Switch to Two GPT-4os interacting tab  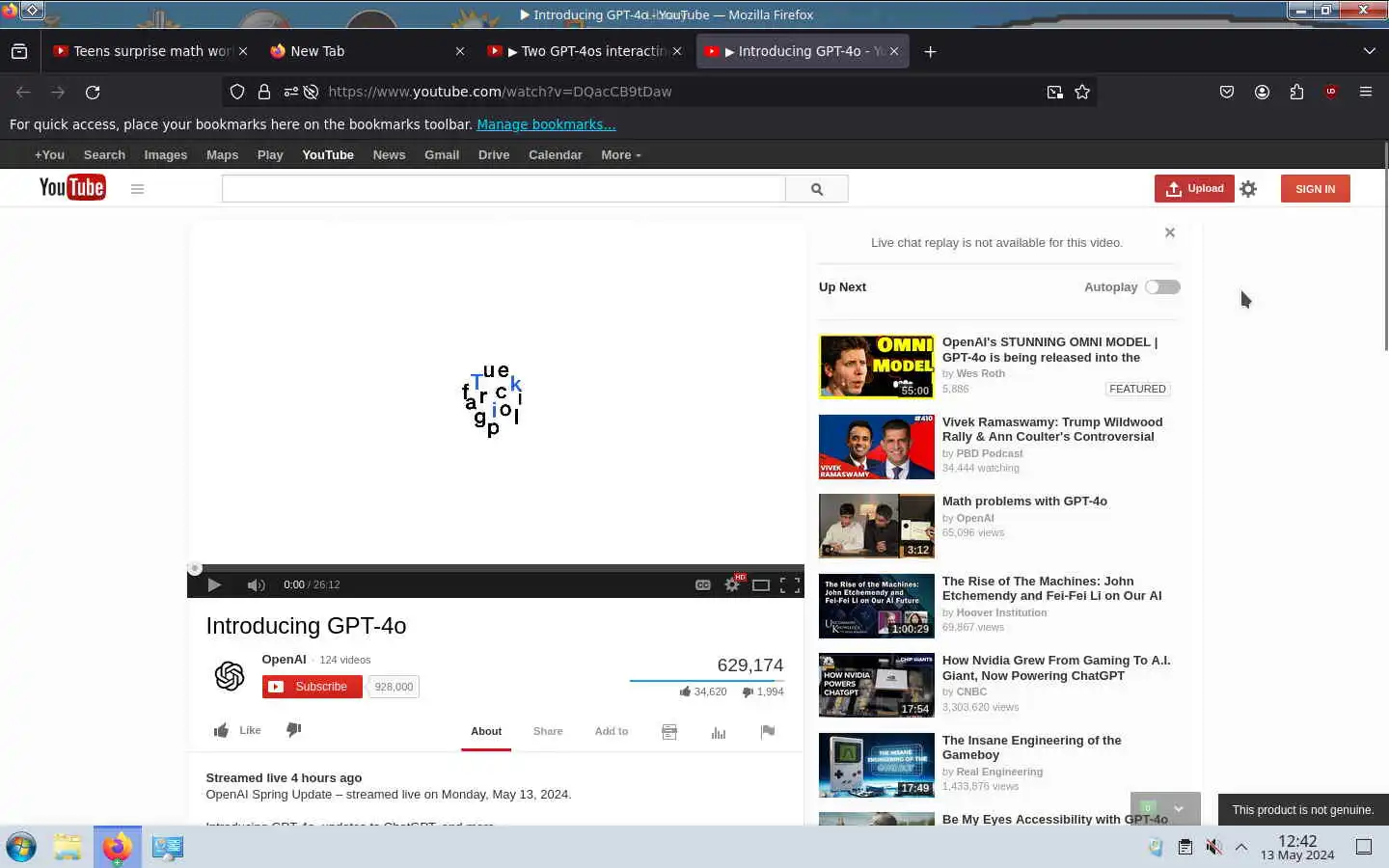[x=585, y=51]
